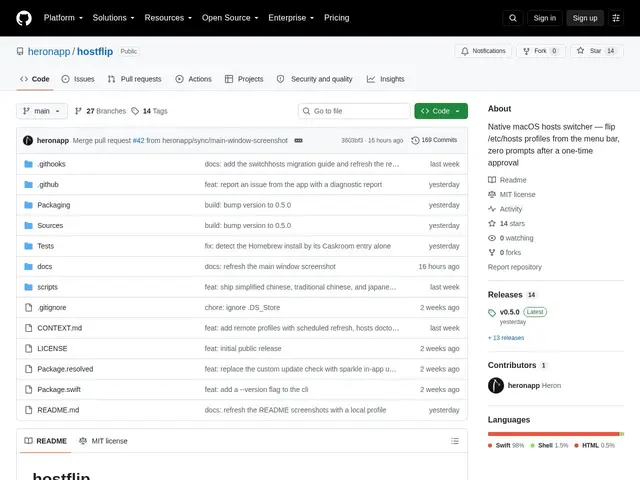The height and width of the screenshot is (480, 640).
Task: Expand the Enterprise menu
Action: click(x=291, y=18)
